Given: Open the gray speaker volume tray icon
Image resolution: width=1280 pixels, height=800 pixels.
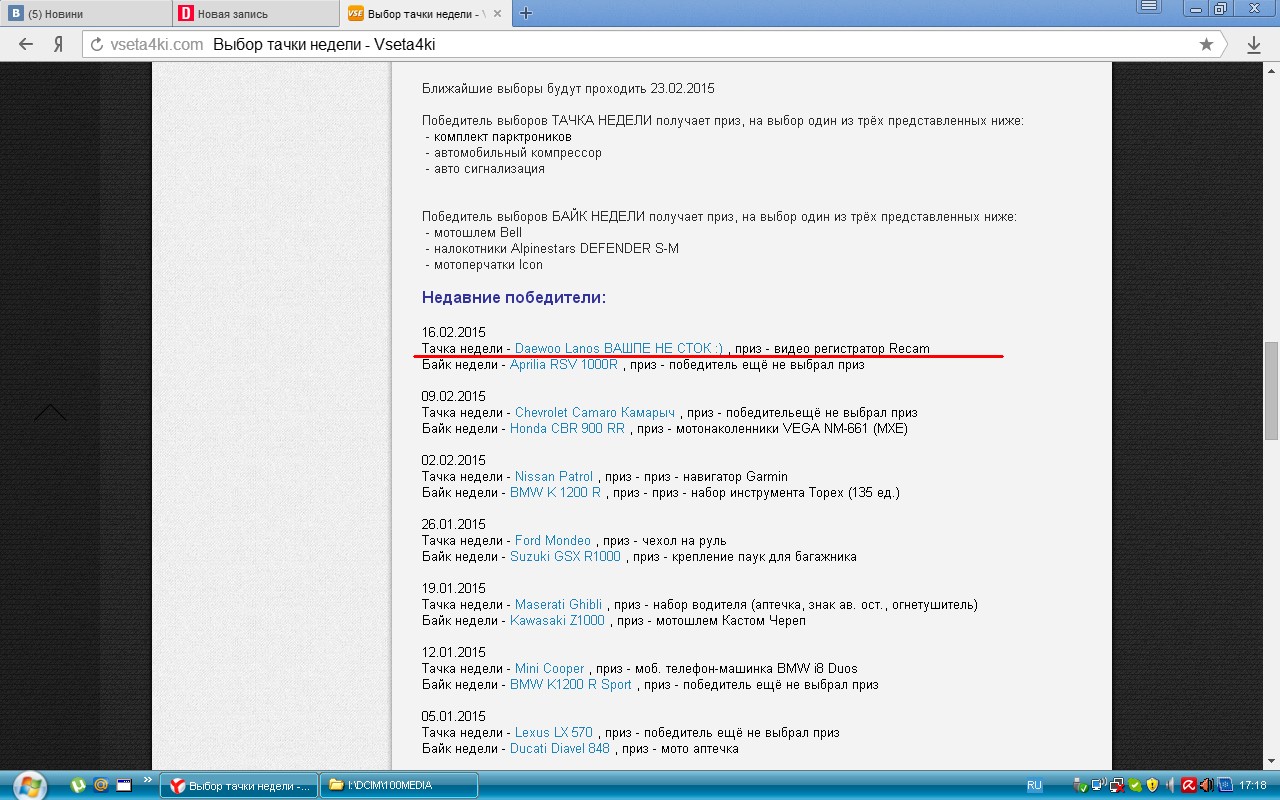Looking at the screenshot, I should [1170, 785].
